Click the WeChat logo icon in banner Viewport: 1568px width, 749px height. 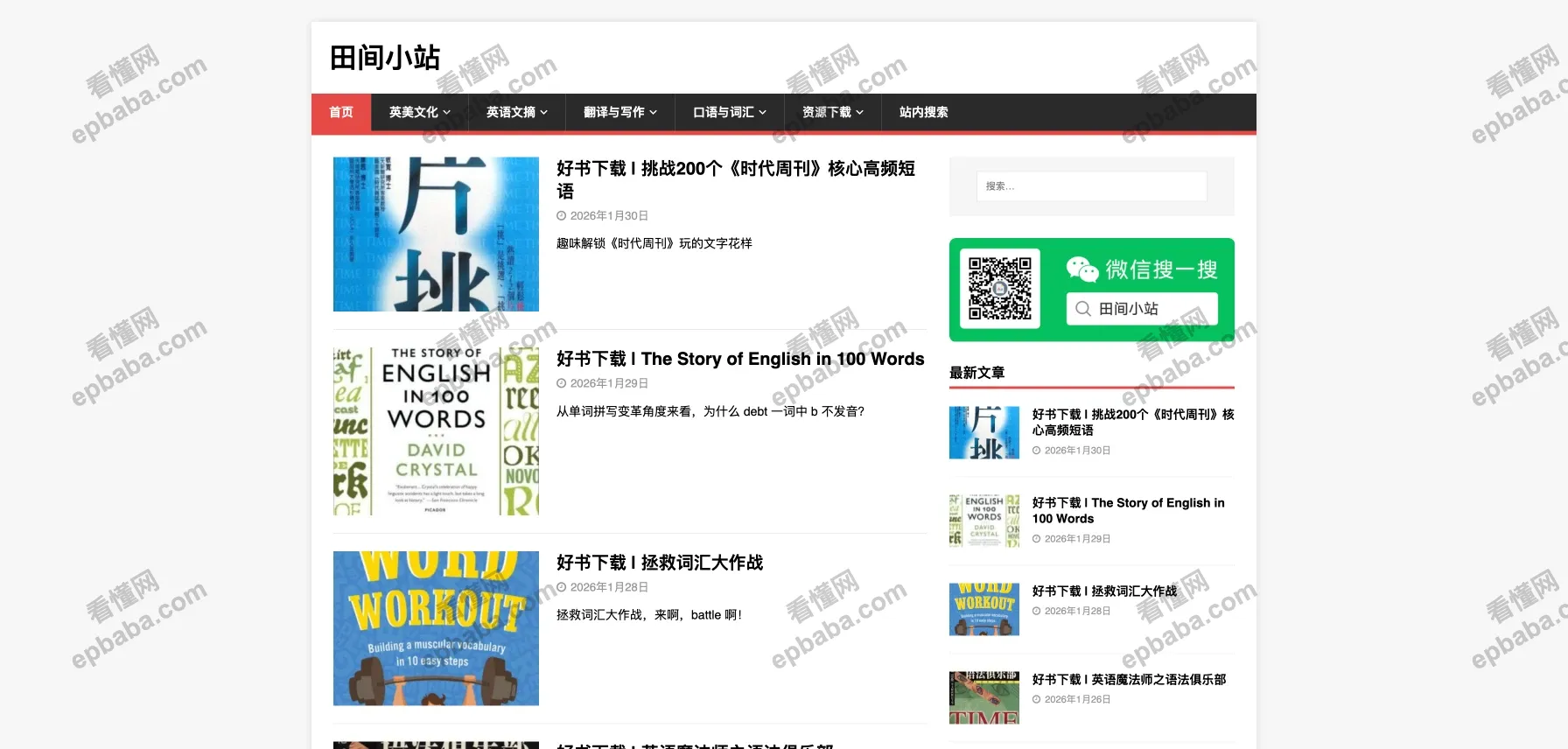(x=1082, y=269)
